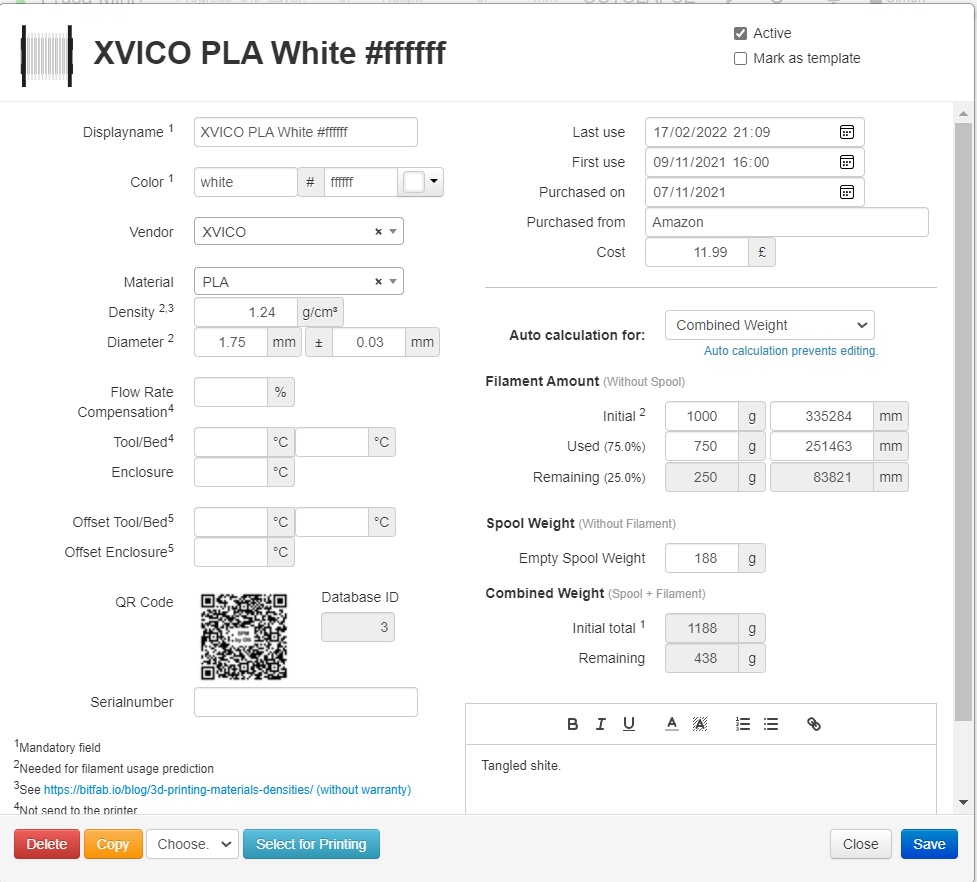Click the QR Code image
The image size is (977, 882).
tap(244, 633)
